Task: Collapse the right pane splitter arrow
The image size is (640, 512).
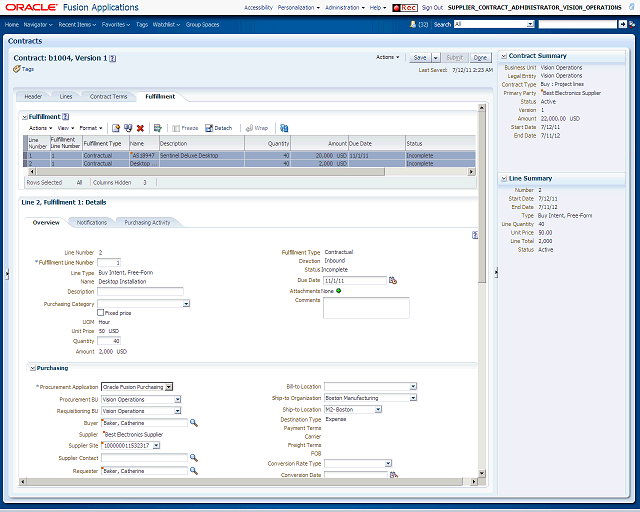Action: (x=496, y=272)
